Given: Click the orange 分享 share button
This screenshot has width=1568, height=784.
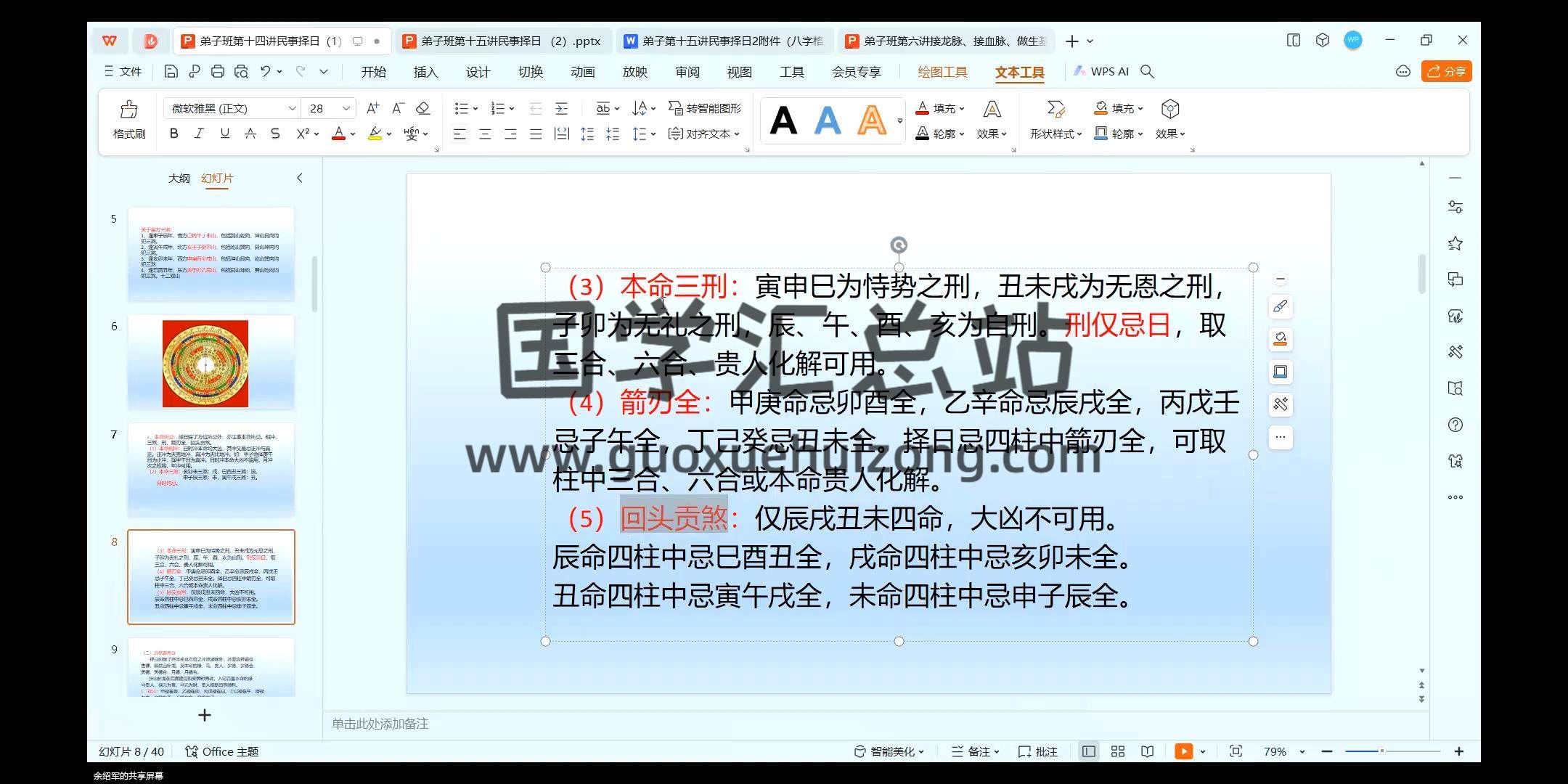Looking at the screenshot, I should click(x=1446, y=71).
